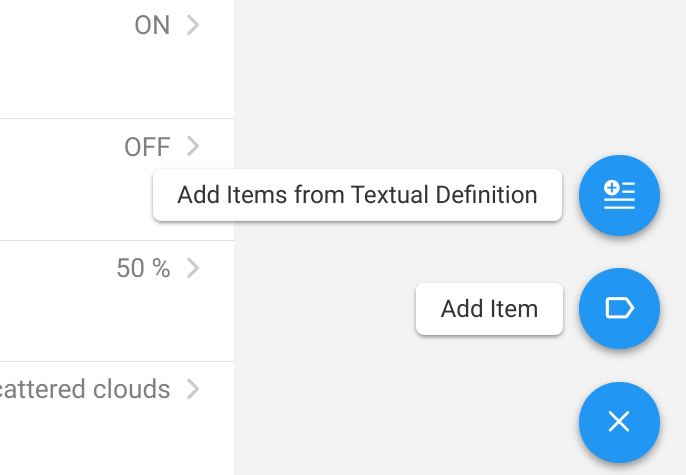Tap the label outline glyph in the middle round button

(620, 309)
